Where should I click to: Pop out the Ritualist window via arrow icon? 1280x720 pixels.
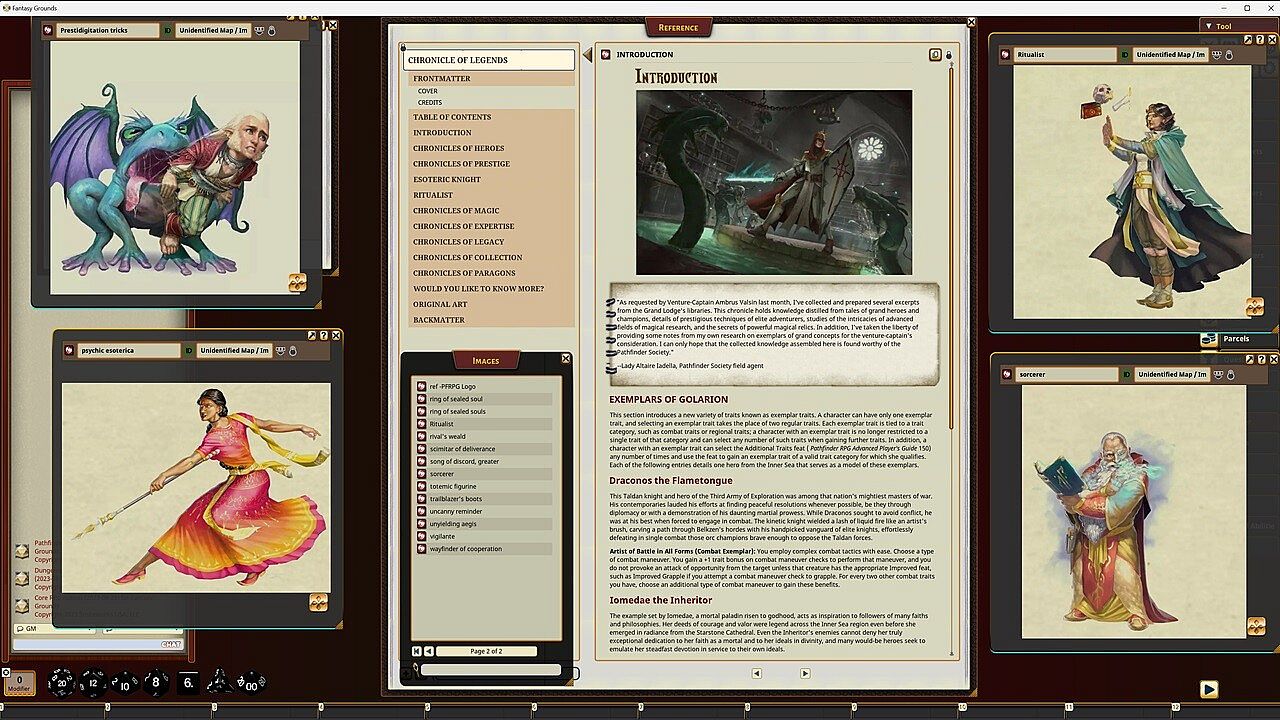click(x=1248, y=40)
